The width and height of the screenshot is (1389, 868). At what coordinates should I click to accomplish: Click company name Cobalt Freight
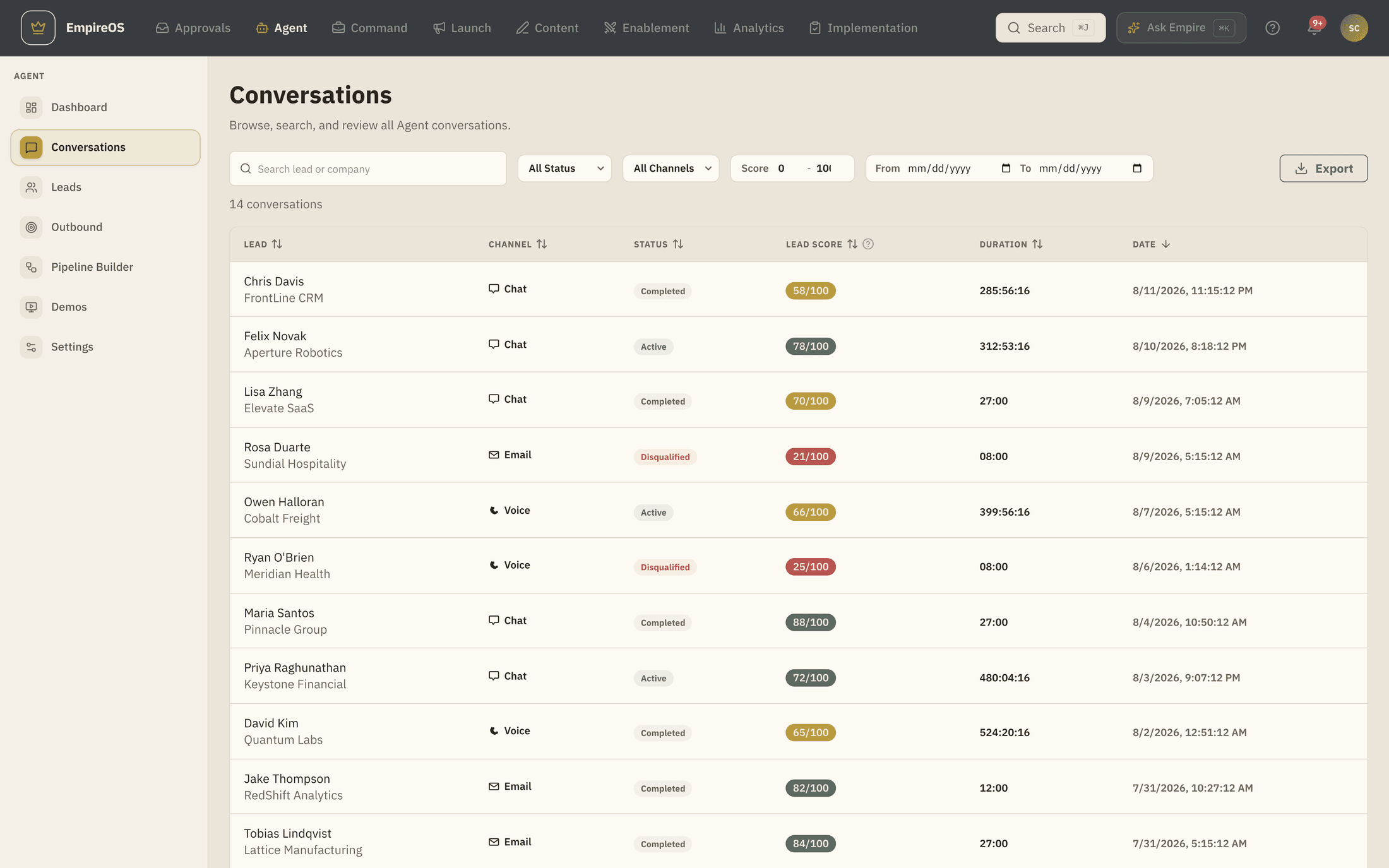[282, 519]
